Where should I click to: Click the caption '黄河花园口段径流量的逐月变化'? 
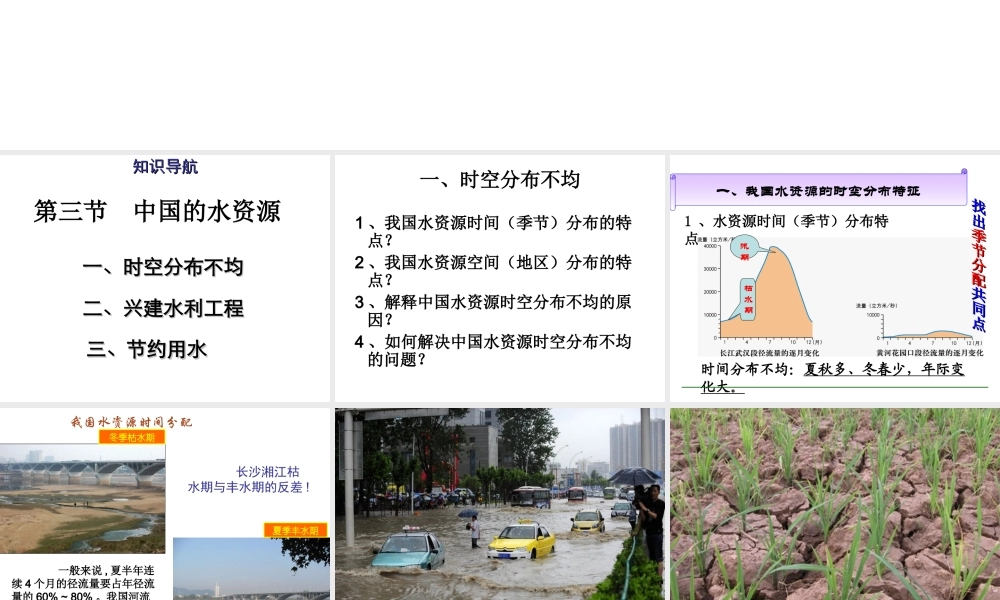(929, 353)
